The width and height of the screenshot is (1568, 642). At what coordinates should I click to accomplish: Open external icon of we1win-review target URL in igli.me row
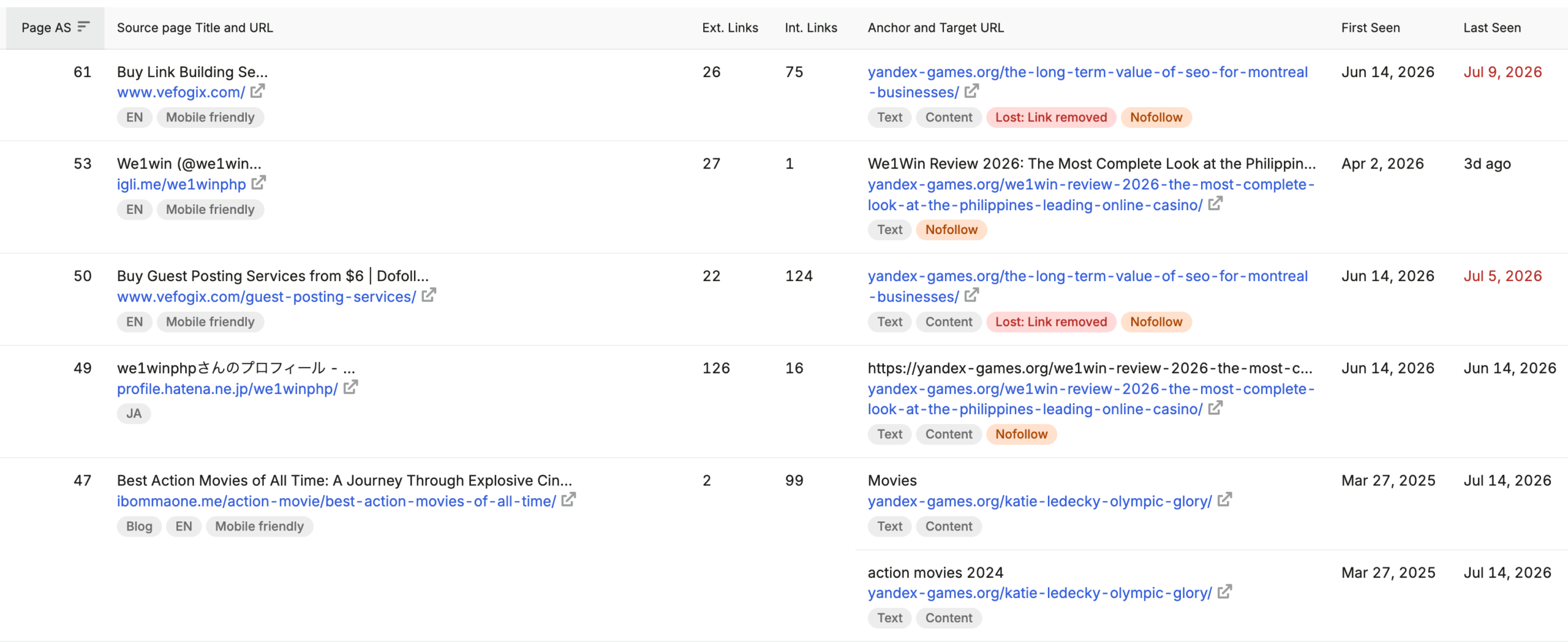[1216, 204]
